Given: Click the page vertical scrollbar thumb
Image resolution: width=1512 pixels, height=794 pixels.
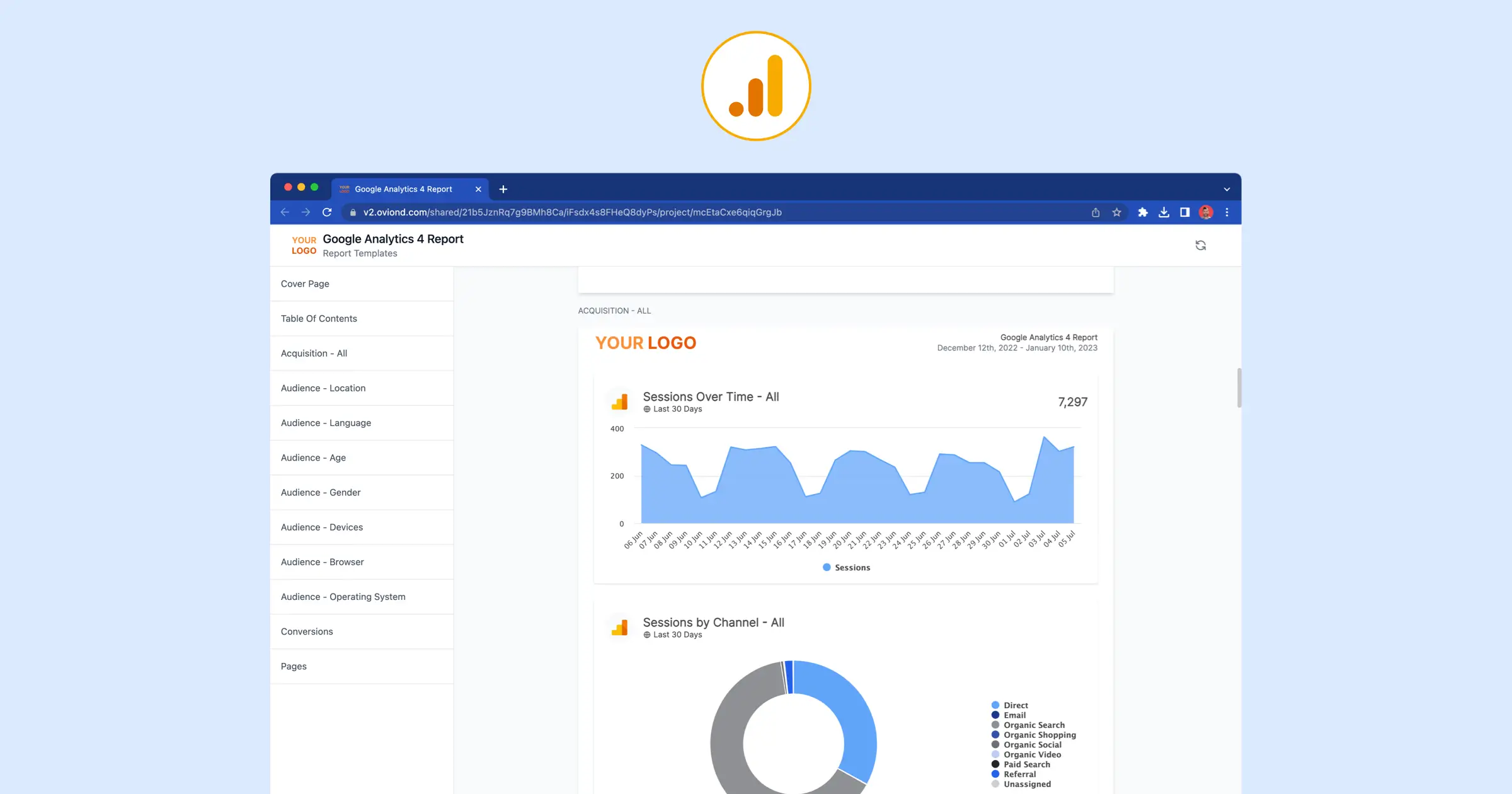Looking at the screenshot, I should coord(1239,388).
